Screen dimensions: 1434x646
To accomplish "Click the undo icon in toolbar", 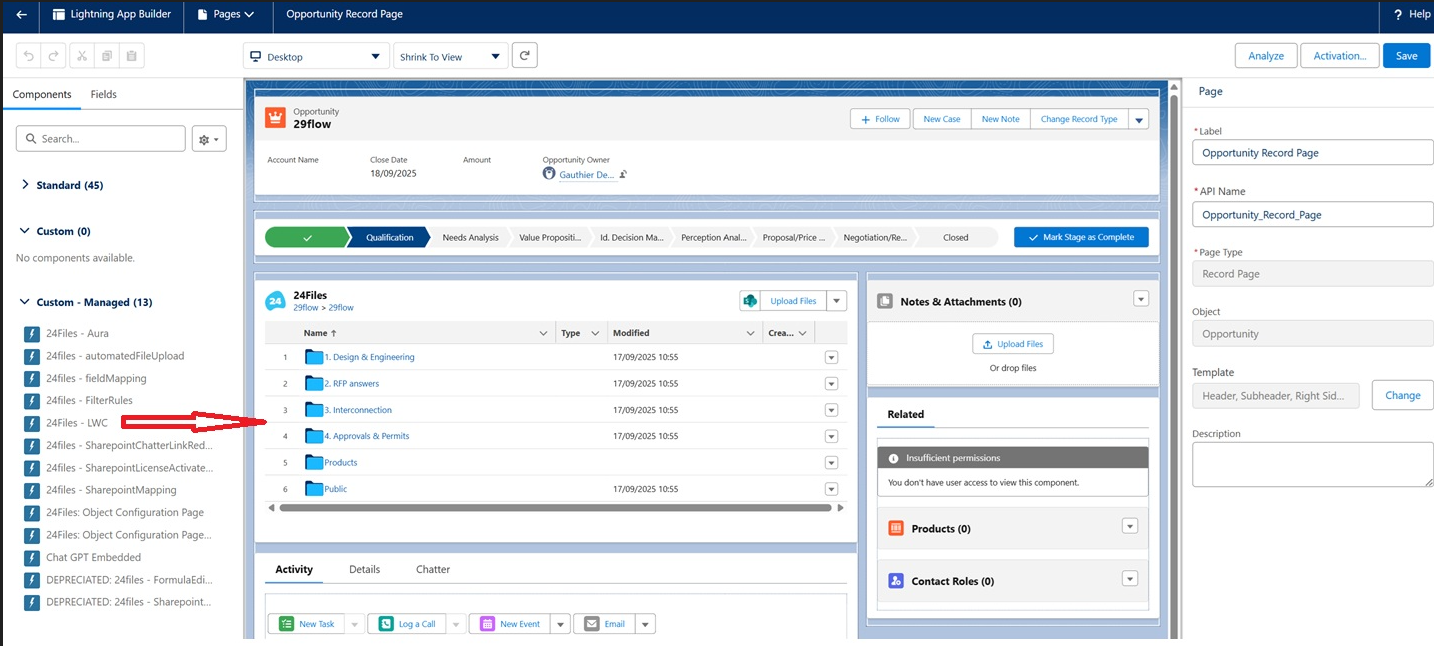I will [29, 56].
